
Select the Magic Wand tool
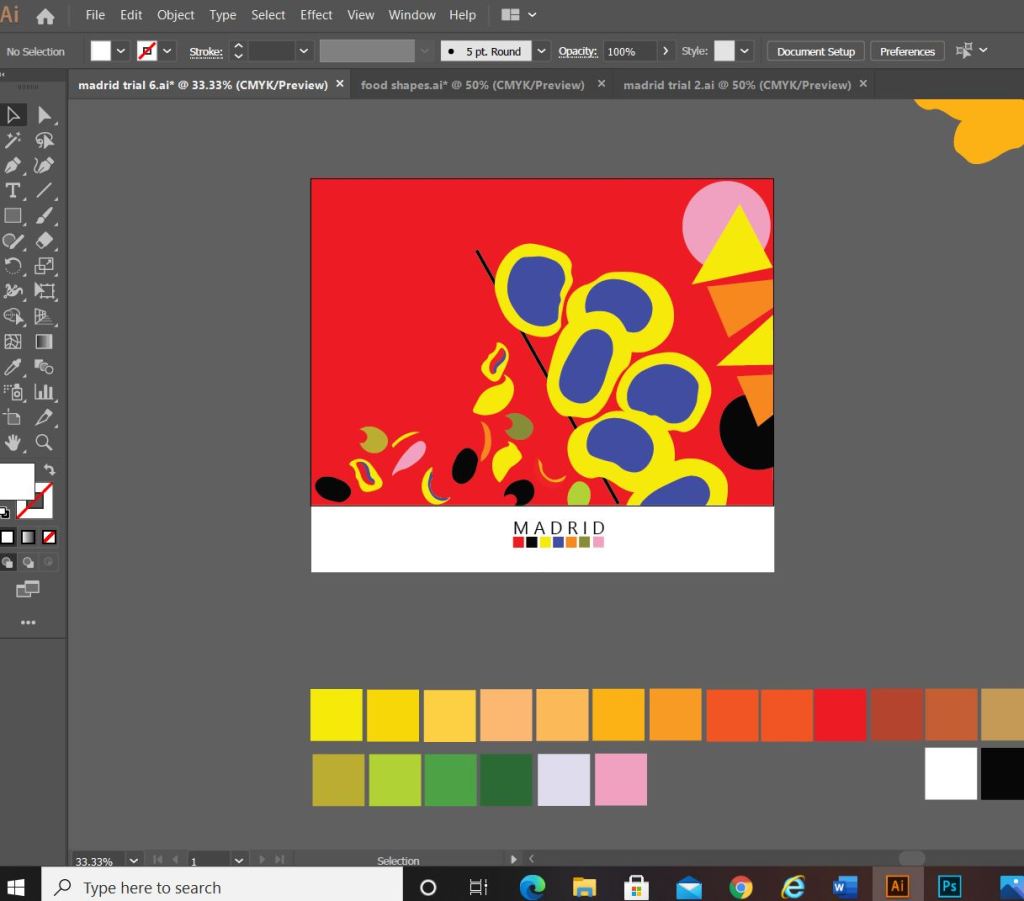click(x=13, y=140)
